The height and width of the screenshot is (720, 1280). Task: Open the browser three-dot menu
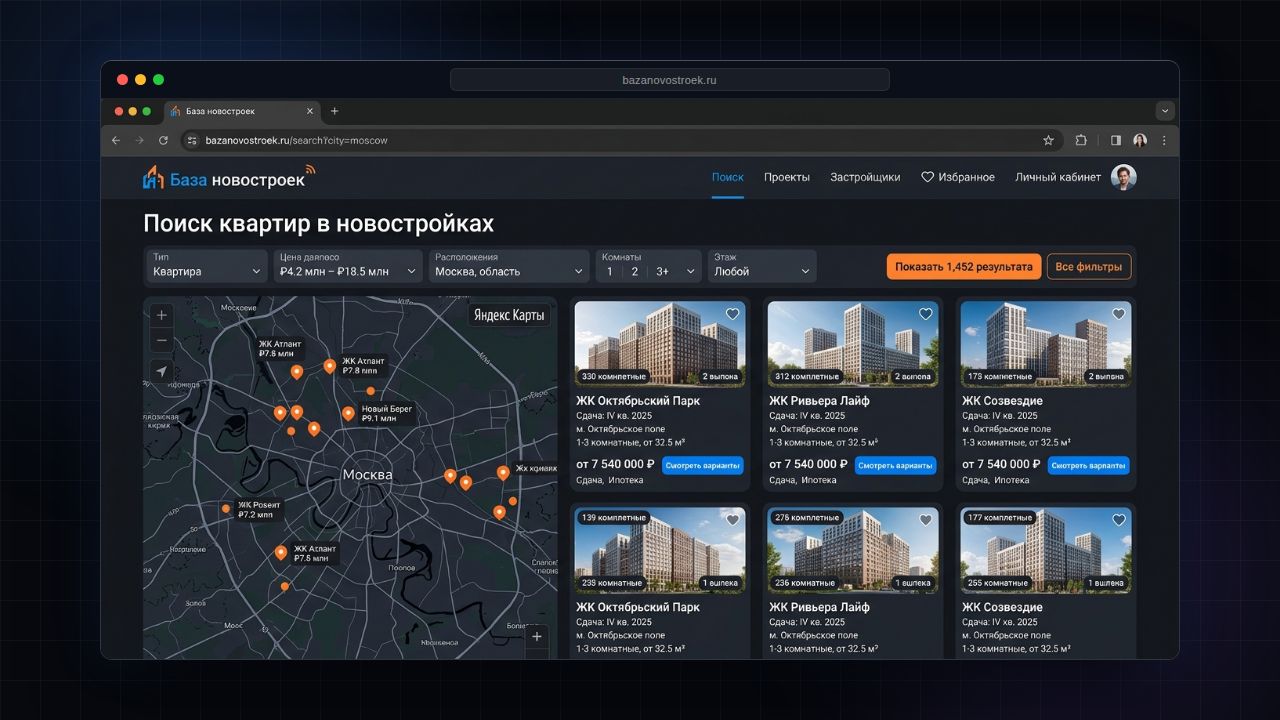coord(1163,141)
